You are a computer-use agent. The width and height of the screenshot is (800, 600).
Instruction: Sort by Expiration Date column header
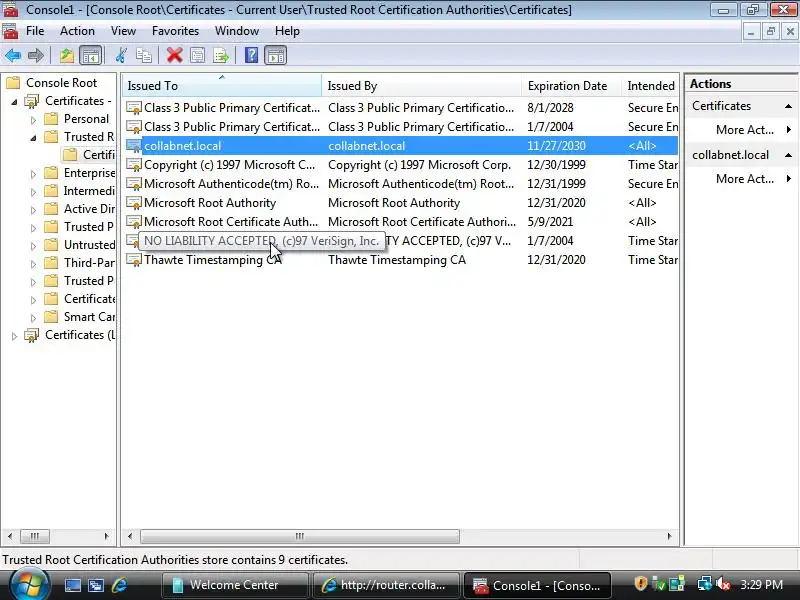click(571, 86)
